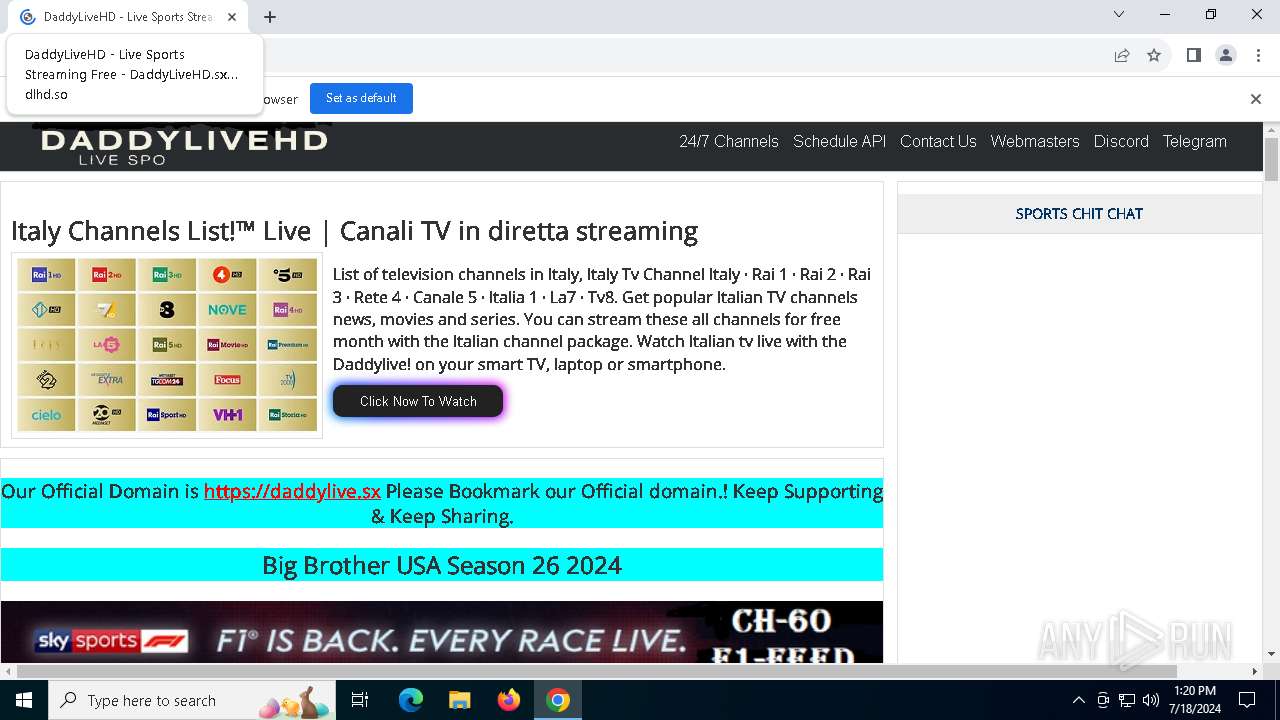Screen dimensions: 1280x720
Task: Open the Chrome profile avatar icon
Action: (x=1226, y=55)
